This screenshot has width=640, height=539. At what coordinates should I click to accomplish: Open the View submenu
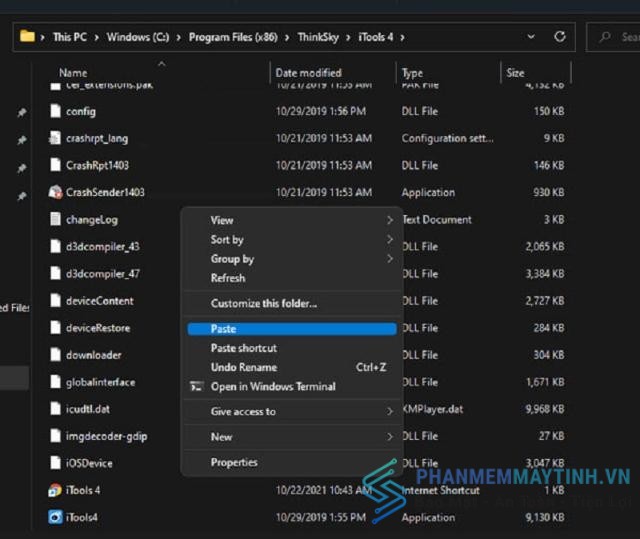coord(291,220)
